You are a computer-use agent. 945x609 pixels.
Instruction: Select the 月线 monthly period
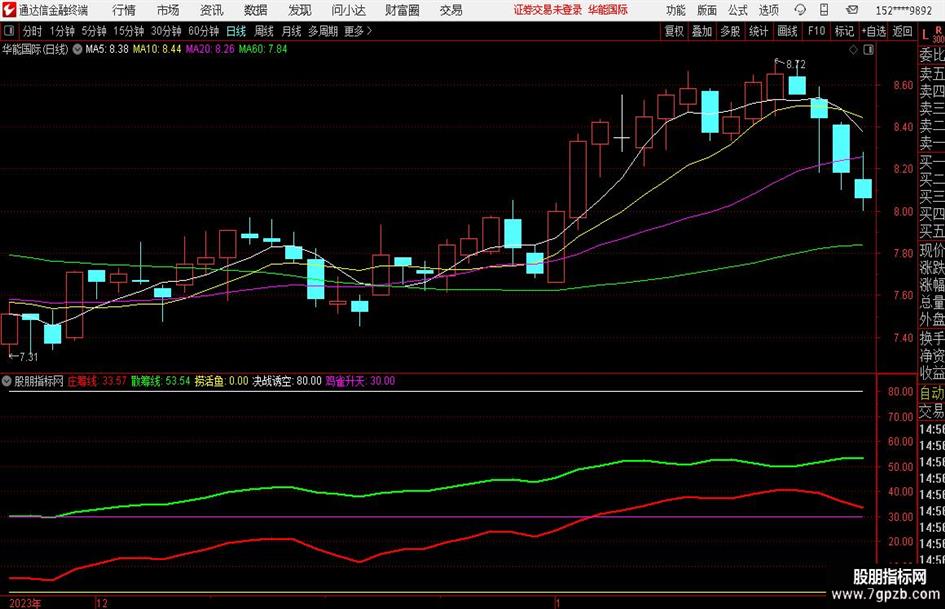(291, 31)
